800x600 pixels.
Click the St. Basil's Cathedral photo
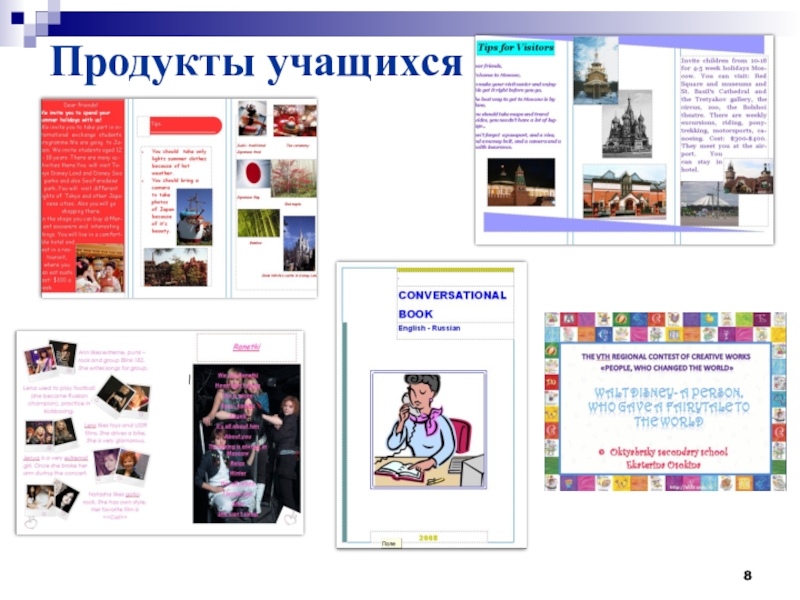pos(627,124)
